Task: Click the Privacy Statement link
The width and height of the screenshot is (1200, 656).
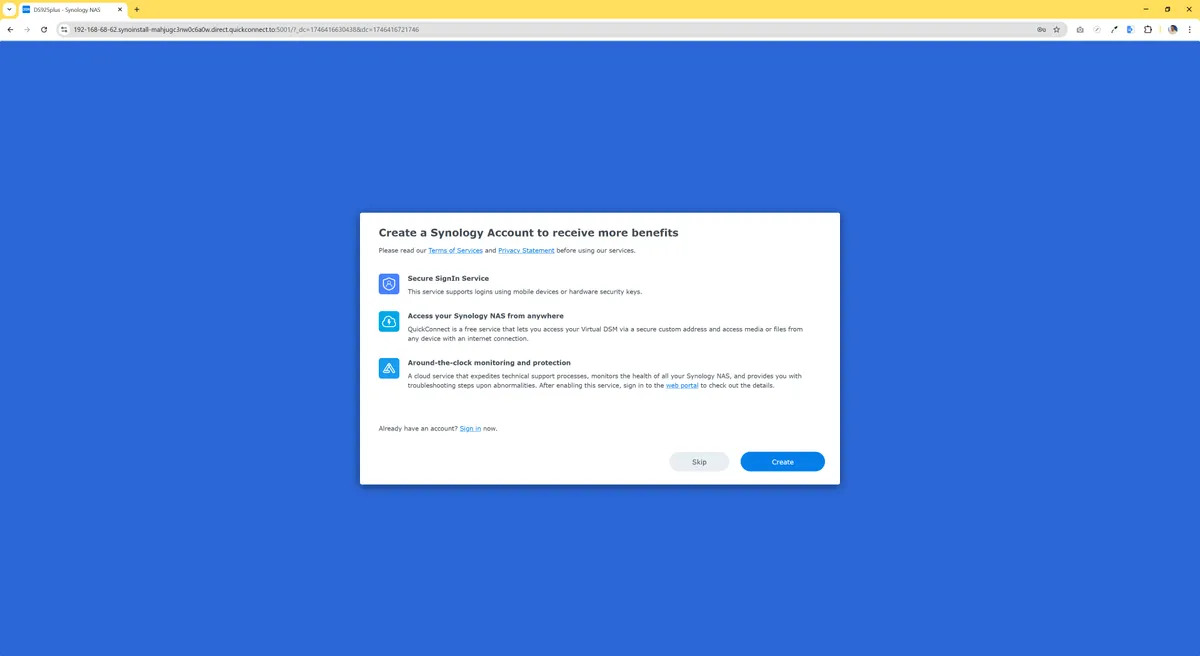Action: [x=526, y=250]
